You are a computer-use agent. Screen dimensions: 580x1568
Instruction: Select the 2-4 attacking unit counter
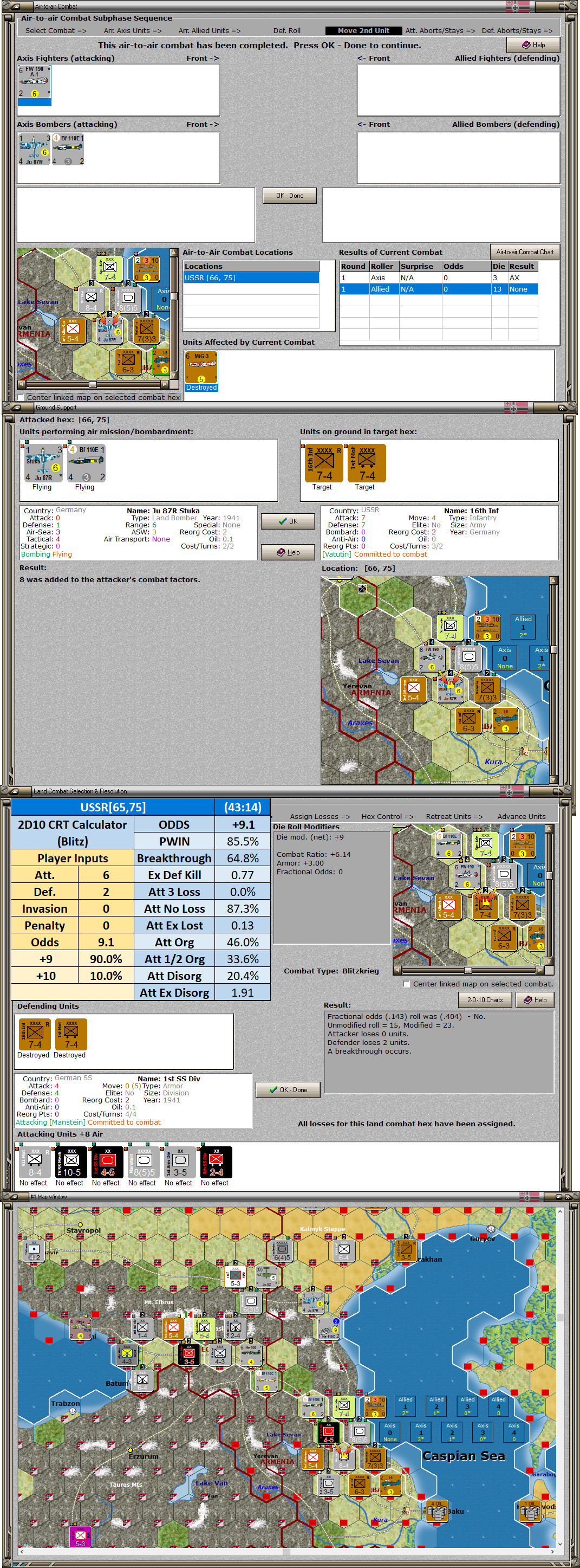tap(216, 1162)
